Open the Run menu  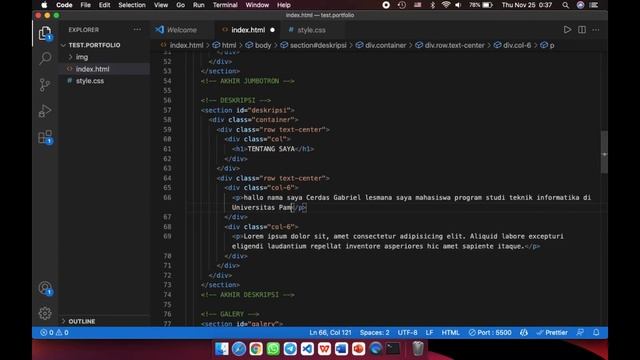198,5
